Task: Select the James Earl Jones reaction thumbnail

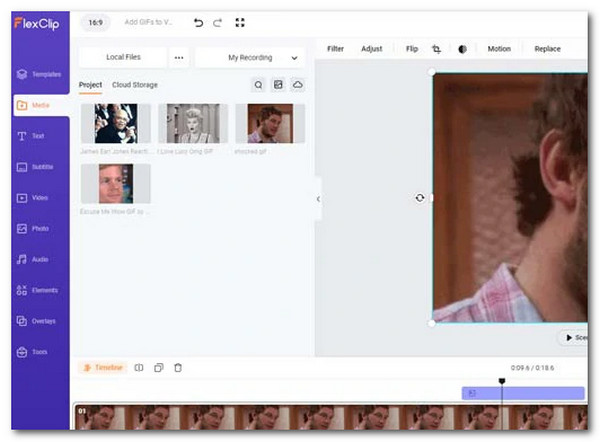Action: [116, 123]
